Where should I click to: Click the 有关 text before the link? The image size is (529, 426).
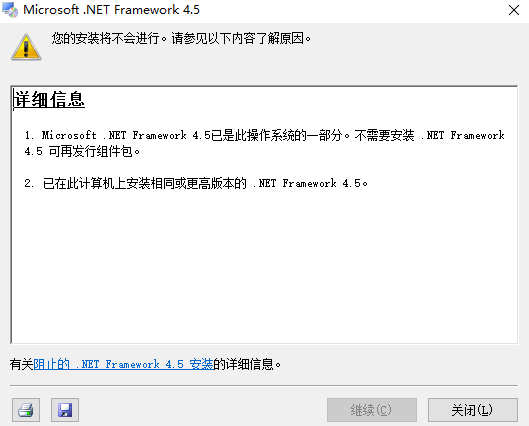[x=22, y=364]
